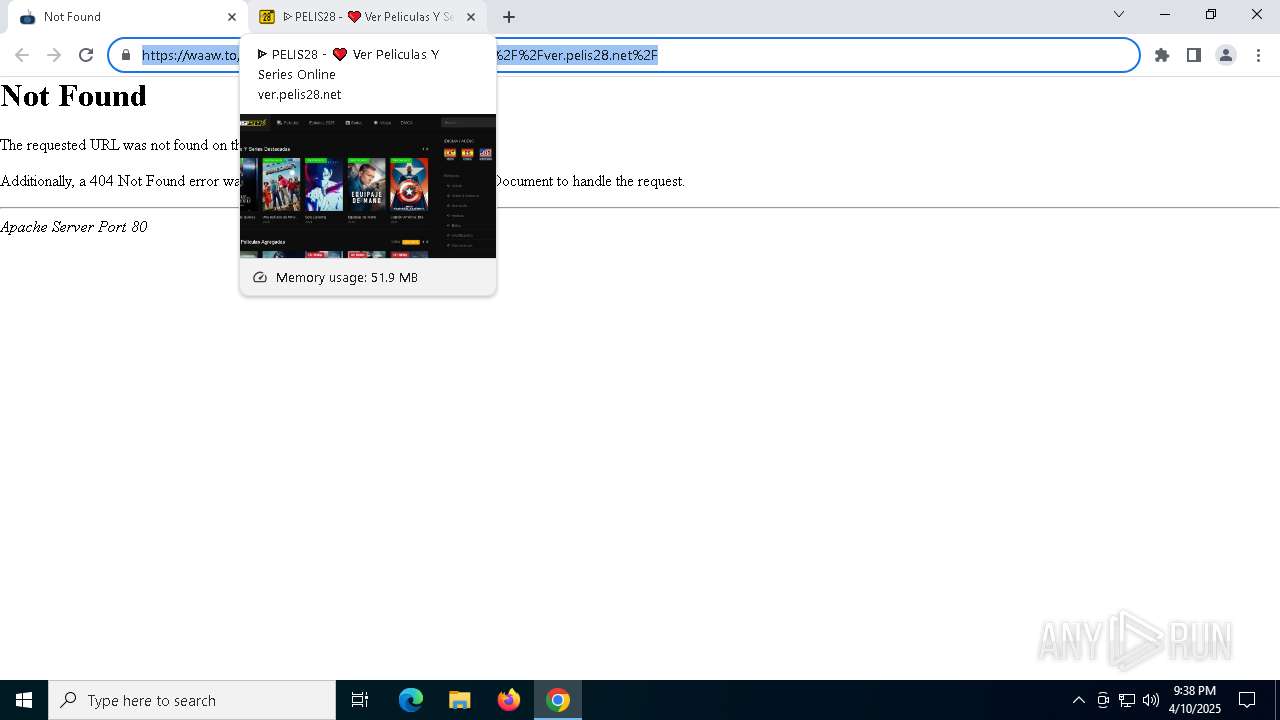Image resolution: width=1280 pixels, height=720 pixels.
Task: Launch Microsoft Edge from taskbar
Action: click(x=411, y=700)
